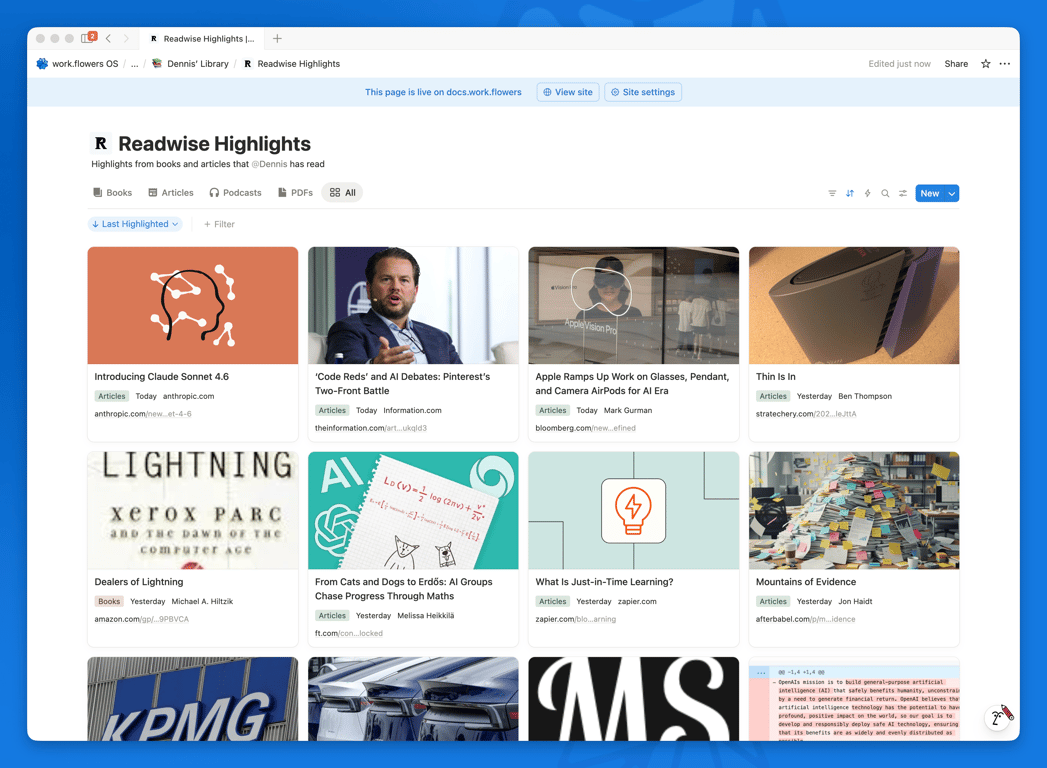The height and width of the screenshot is (768, 1047).
Task: Open the filter icon in database toolbar
Action: [832, 194]
